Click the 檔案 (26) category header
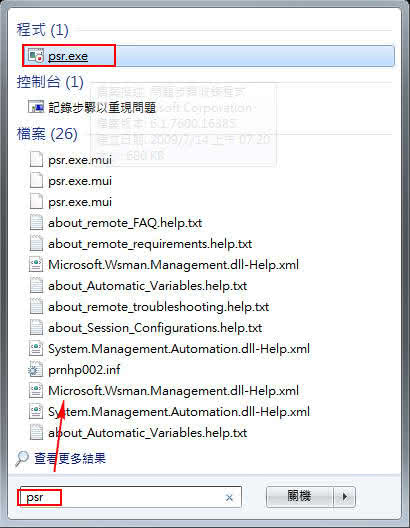The height and width of the screenshot is (528, 410). point(47,134)
